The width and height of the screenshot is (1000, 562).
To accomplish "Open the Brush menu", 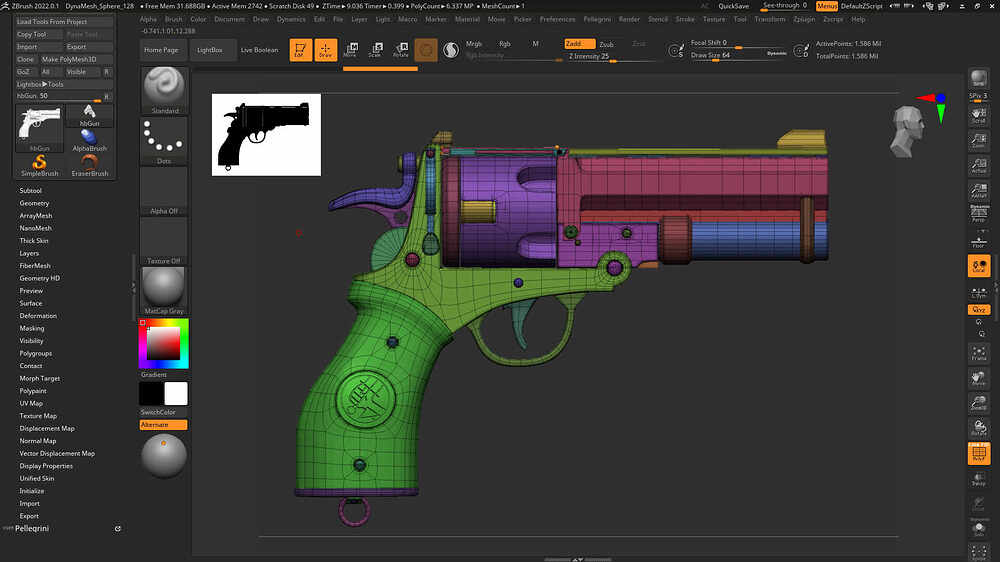I will pos(173,19).
